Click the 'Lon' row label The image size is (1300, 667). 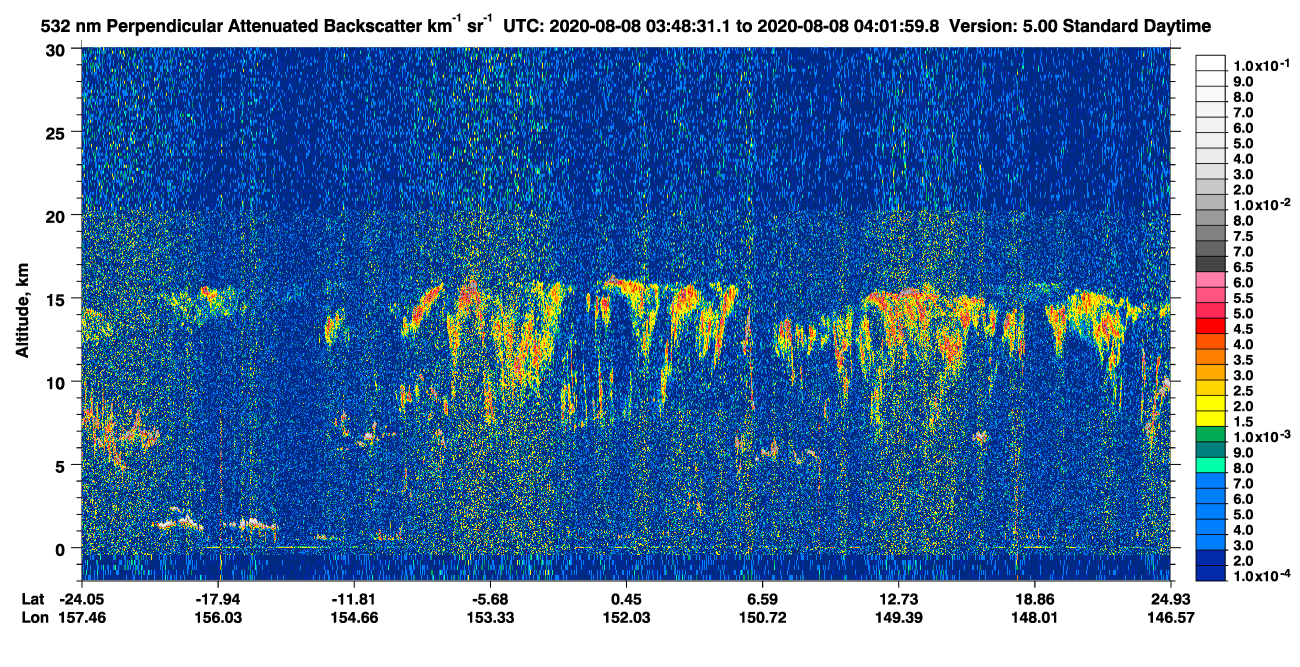pos(33,618)
